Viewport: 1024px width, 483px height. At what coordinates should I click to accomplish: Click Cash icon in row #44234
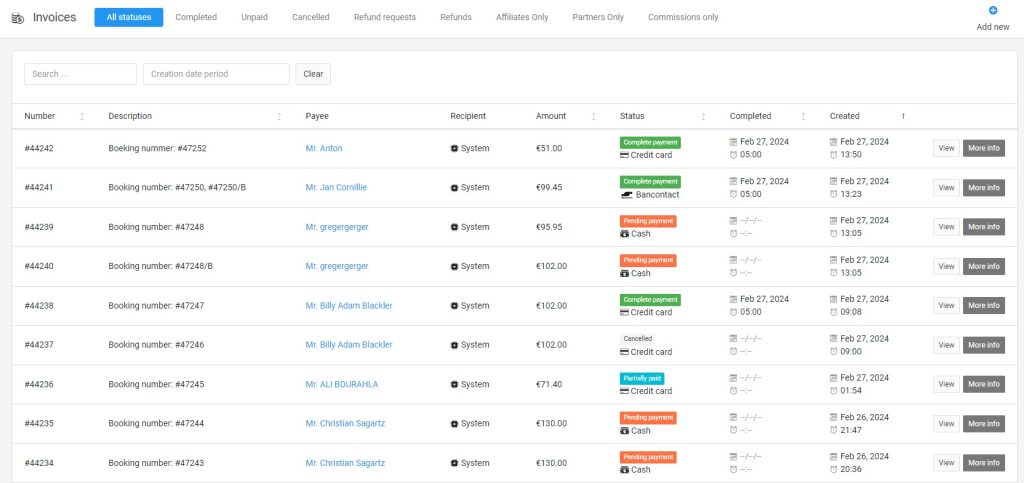click(624, 470)
